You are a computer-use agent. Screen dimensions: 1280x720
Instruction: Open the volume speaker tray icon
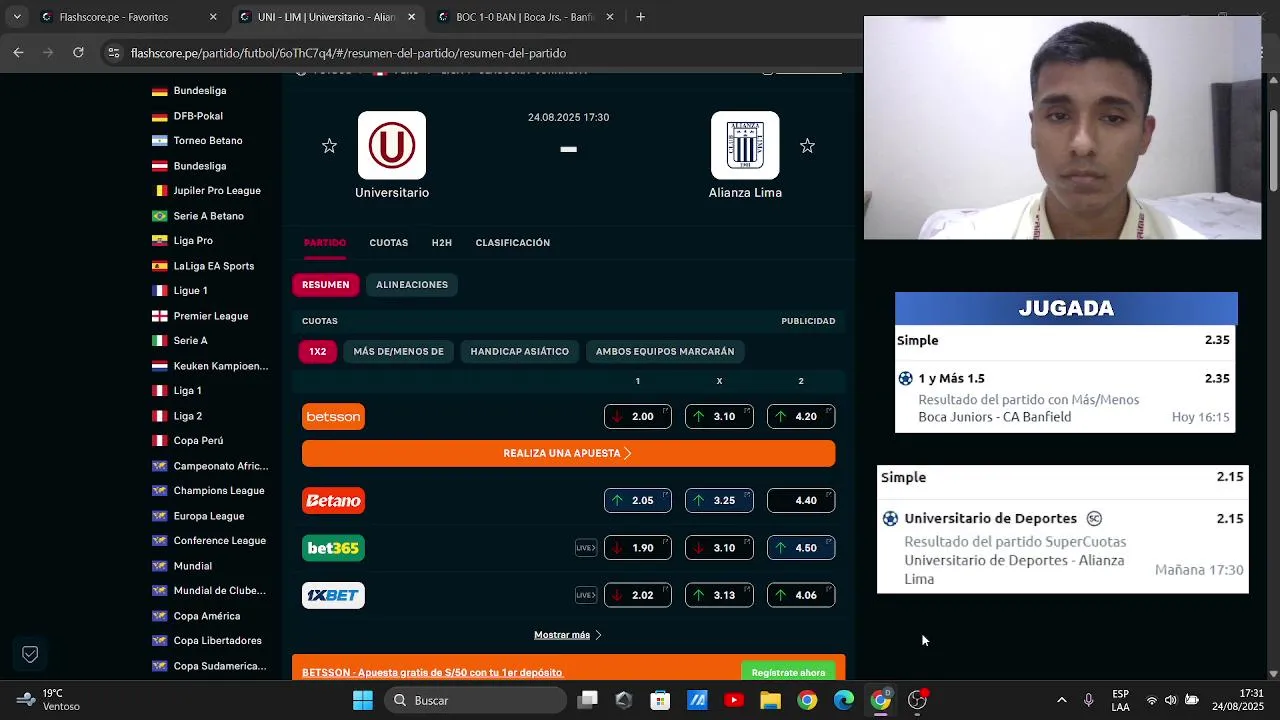click(1171, 700)
